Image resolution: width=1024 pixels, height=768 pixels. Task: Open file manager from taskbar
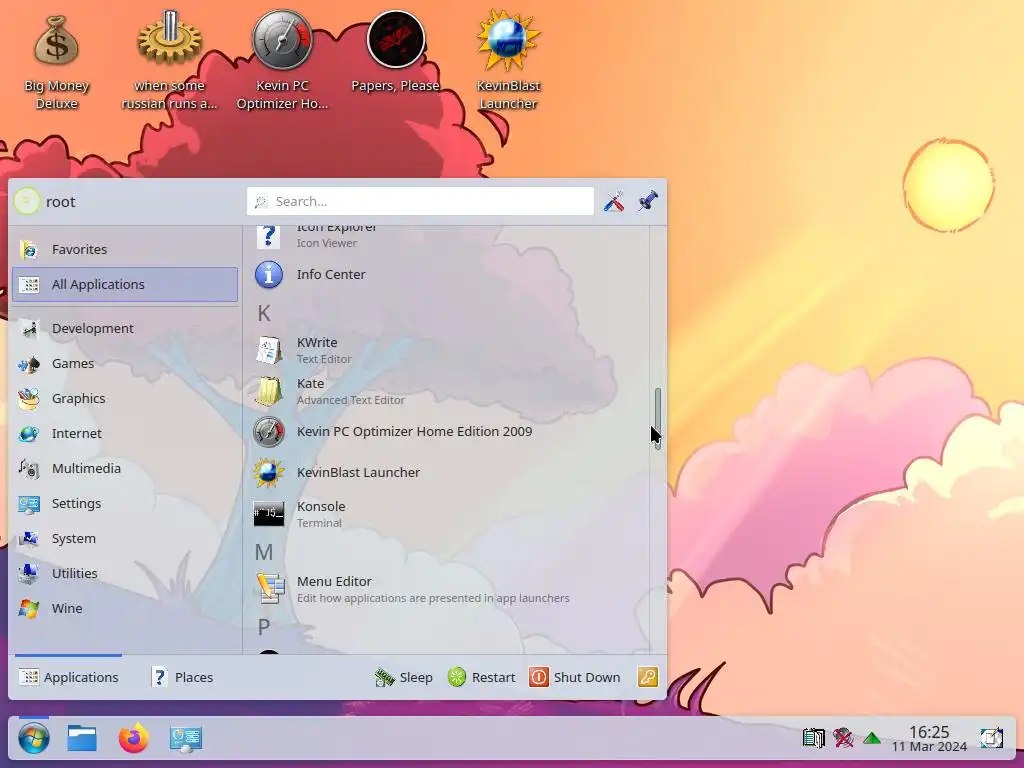[x=82, y=739]
